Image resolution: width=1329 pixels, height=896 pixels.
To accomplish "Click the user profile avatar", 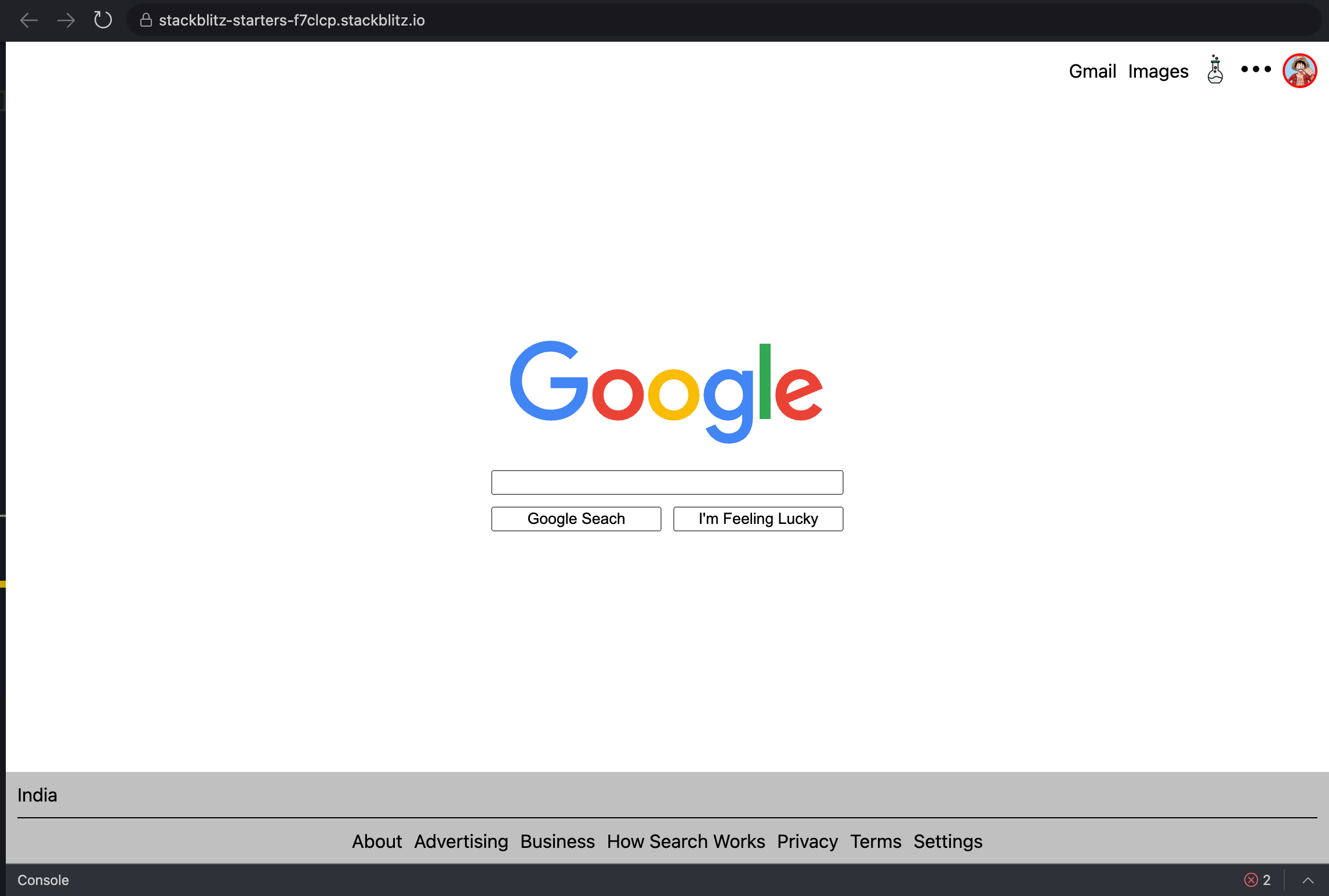I will tap(1299, 71).
